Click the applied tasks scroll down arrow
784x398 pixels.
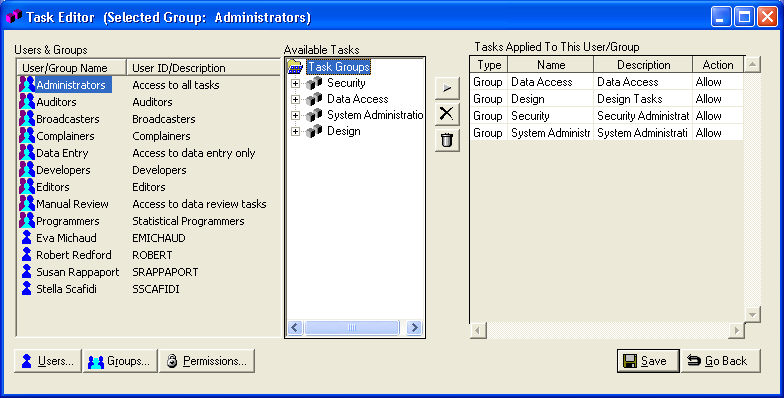click(752, 314)
